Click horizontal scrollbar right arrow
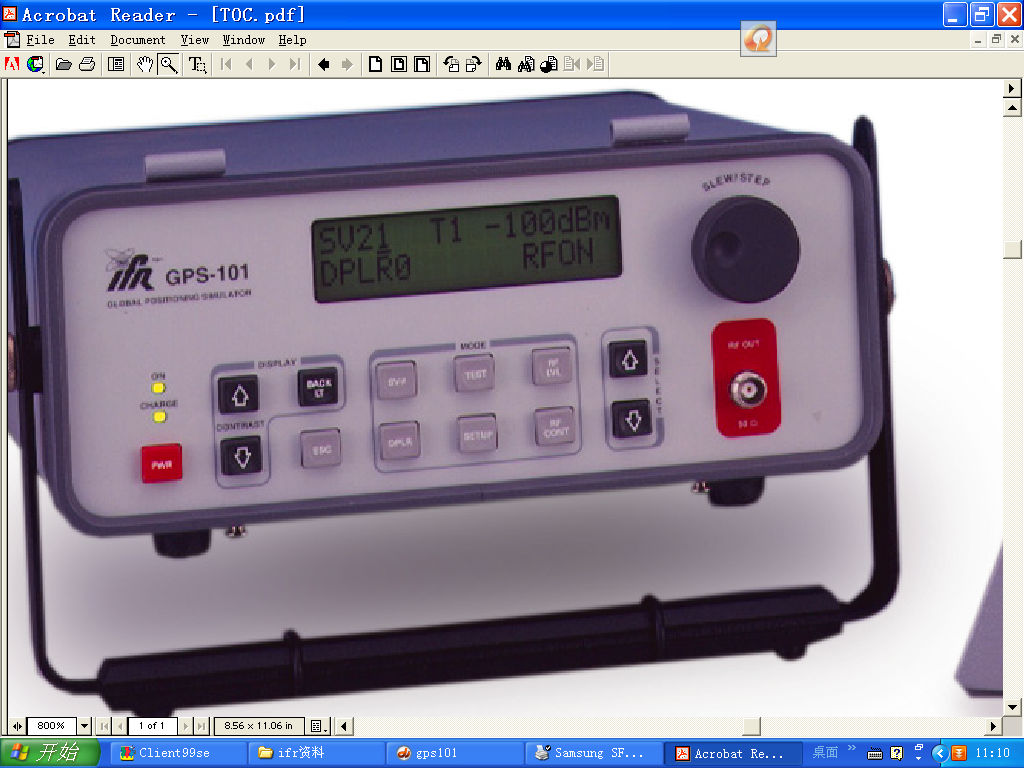This screenshot has height=768, width=1024. [x=994, y=726]
